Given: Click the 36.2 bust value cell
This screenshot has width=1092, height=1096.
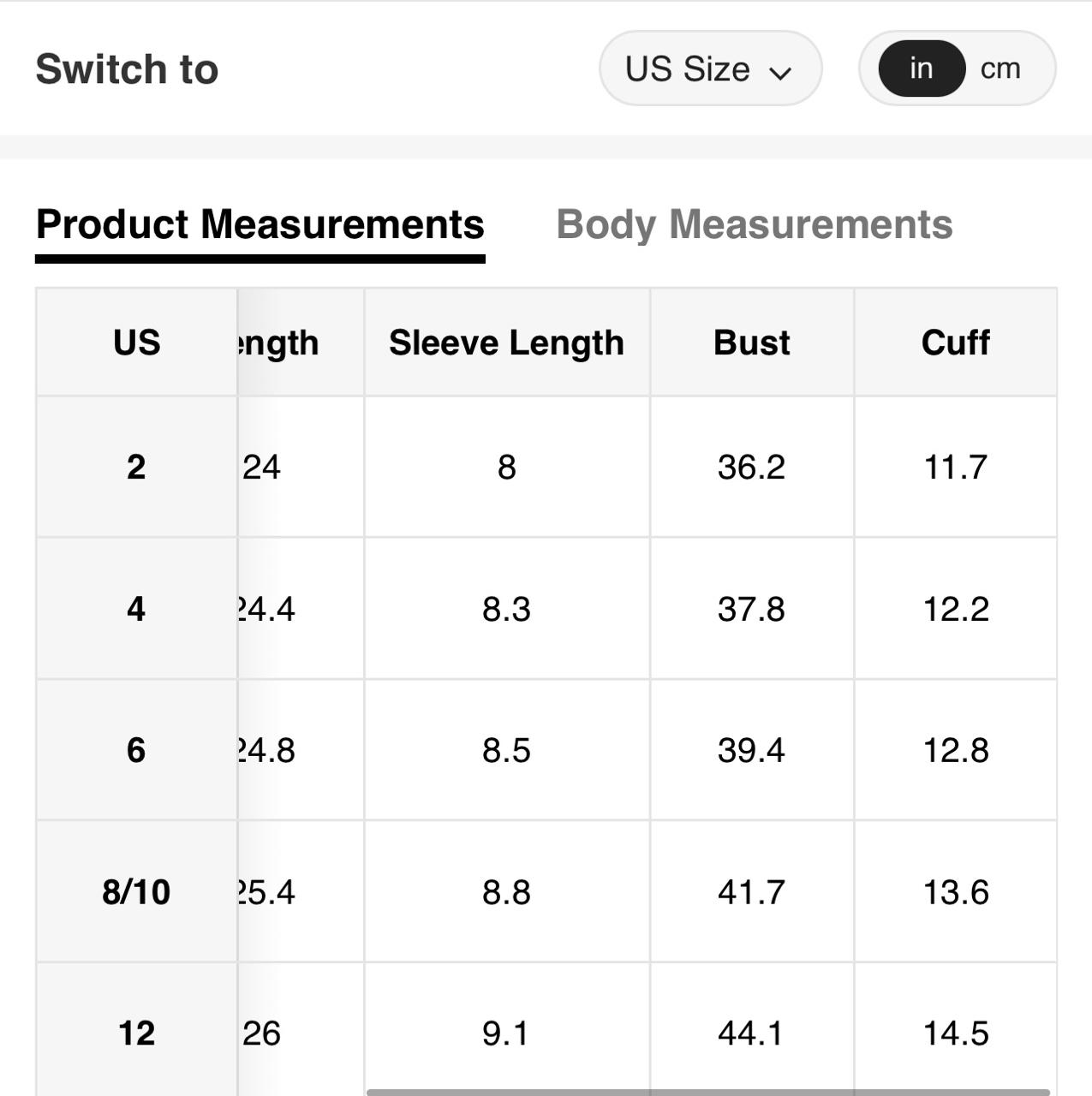Looking at the screenshot, I should 751,468.
